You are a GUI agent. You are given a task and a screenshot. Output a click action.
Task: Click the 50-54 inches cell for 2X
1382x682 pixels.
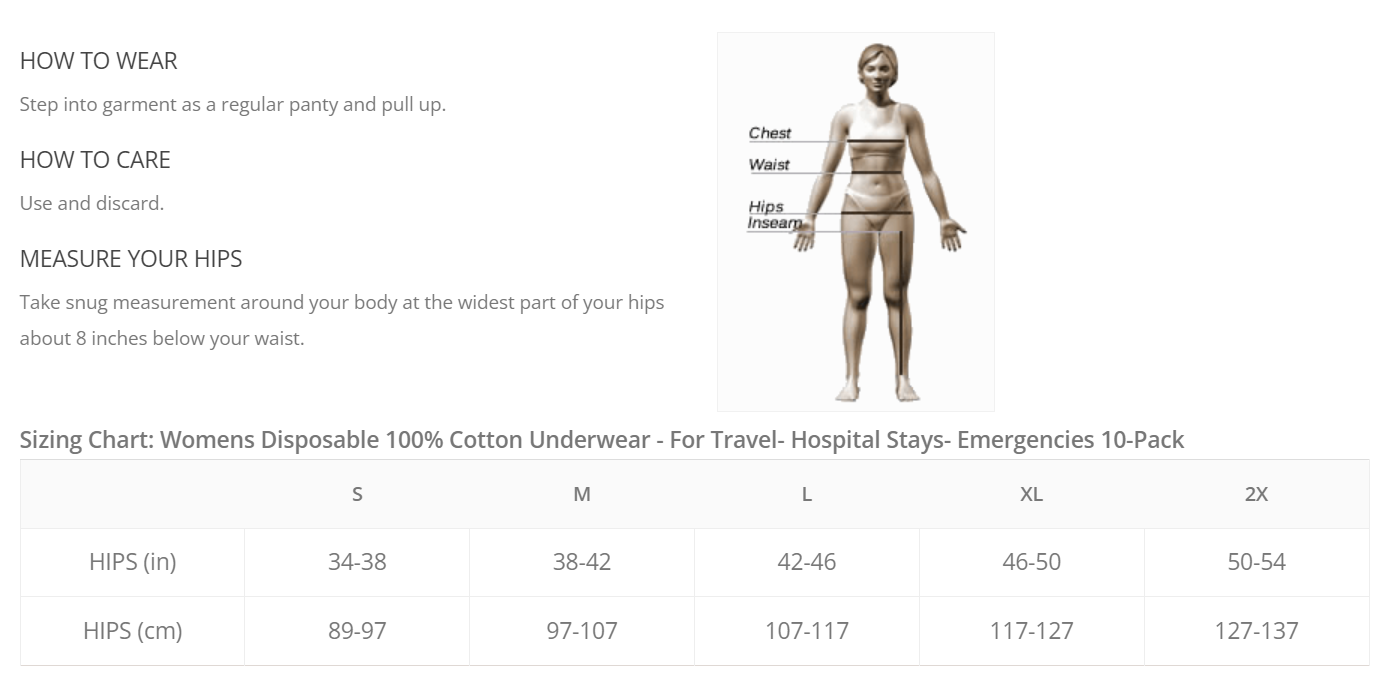(x=1256, y=562)
